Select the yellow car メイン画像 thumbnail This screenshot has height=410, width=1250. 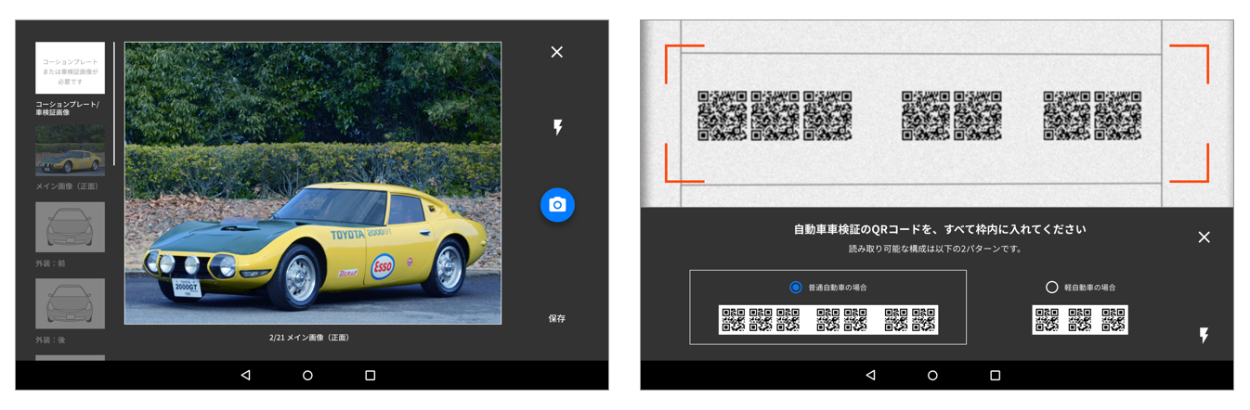pyautogui.click(x=70, y=149)
